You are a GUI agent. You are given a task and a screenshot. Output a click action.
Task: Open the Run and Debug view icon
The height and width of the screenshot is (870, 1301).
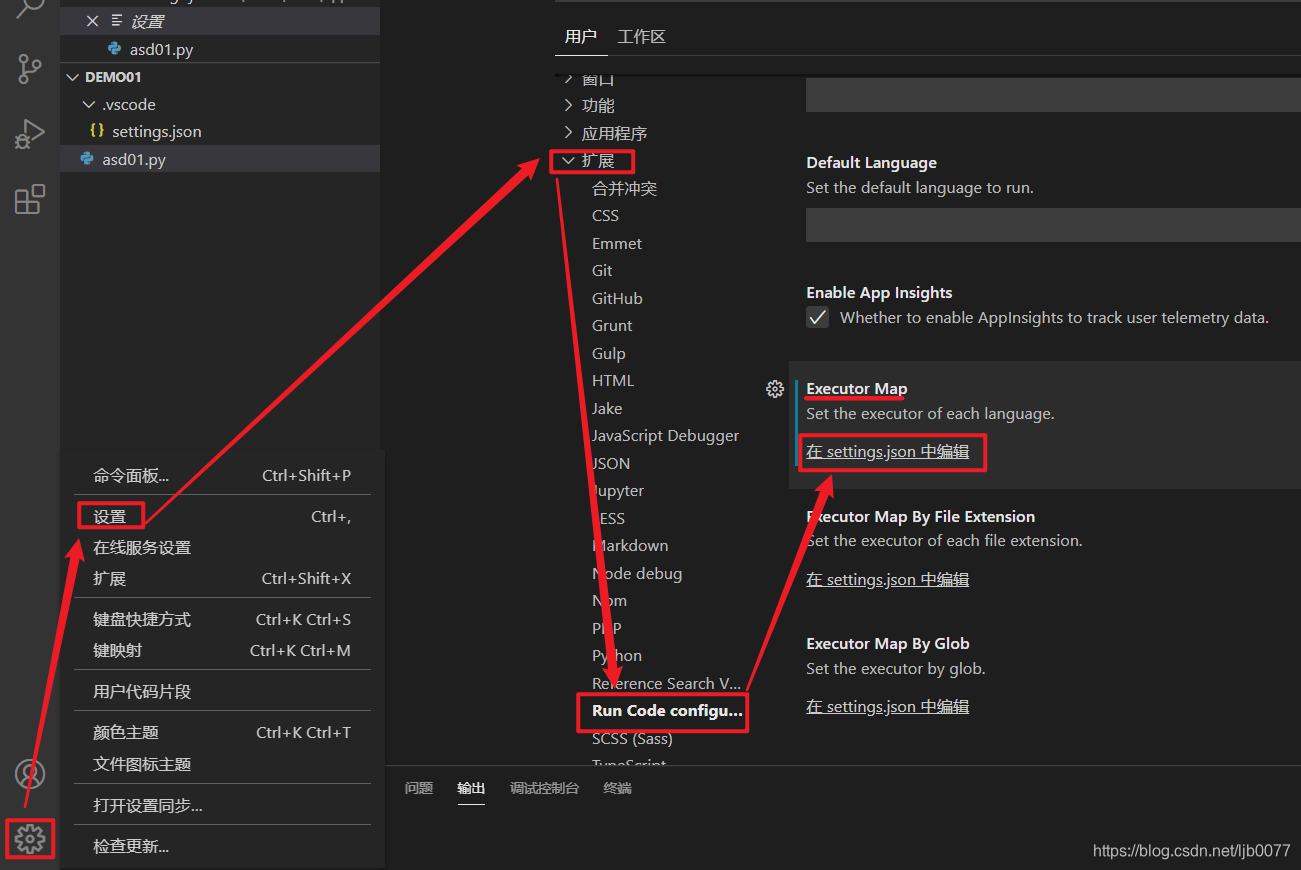click(x=30, y=134)
